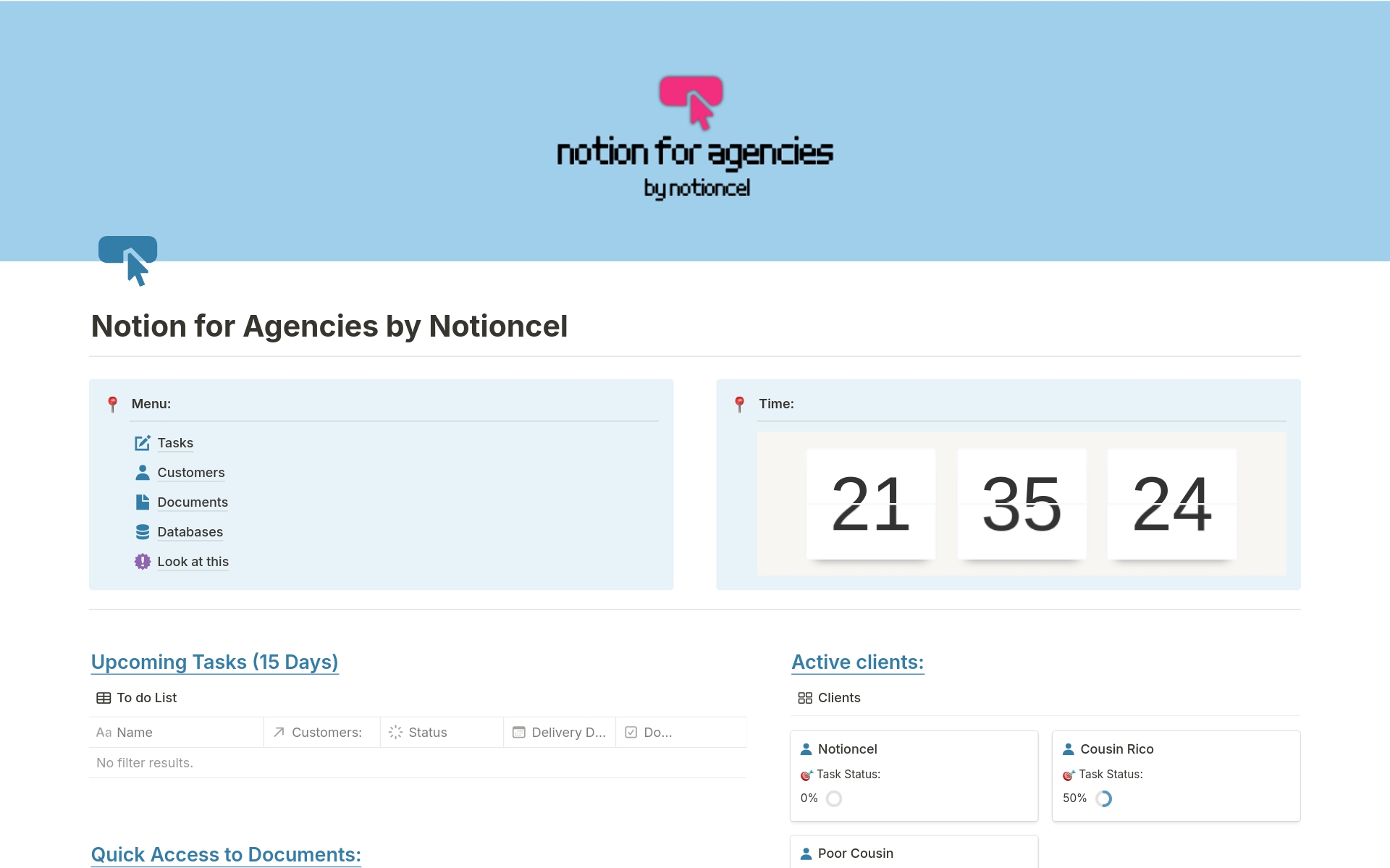1390x868 pixels.
Task: Switch to the To do List view tab
Action: coord(138,698)
